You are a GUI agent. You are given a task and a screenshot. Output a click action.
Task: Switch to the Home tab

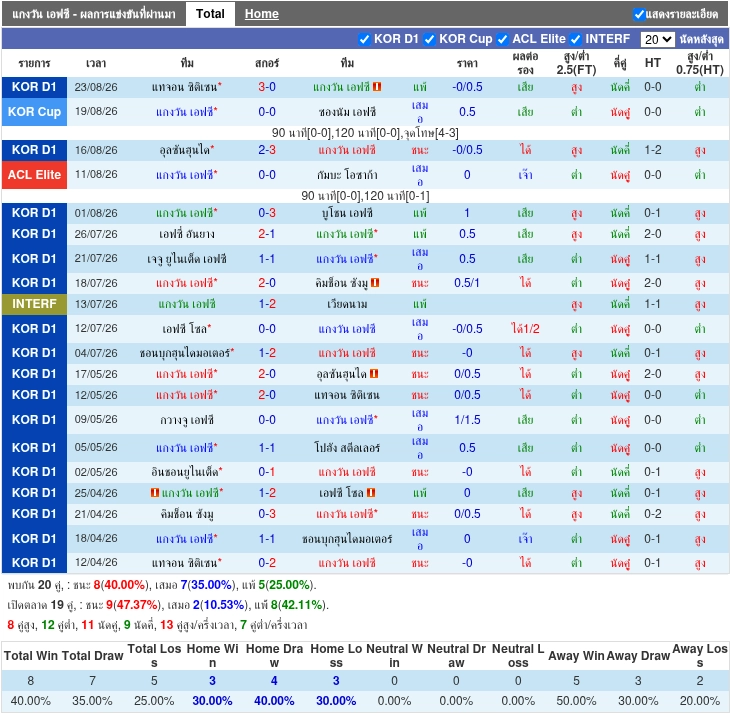coord(262,14)
